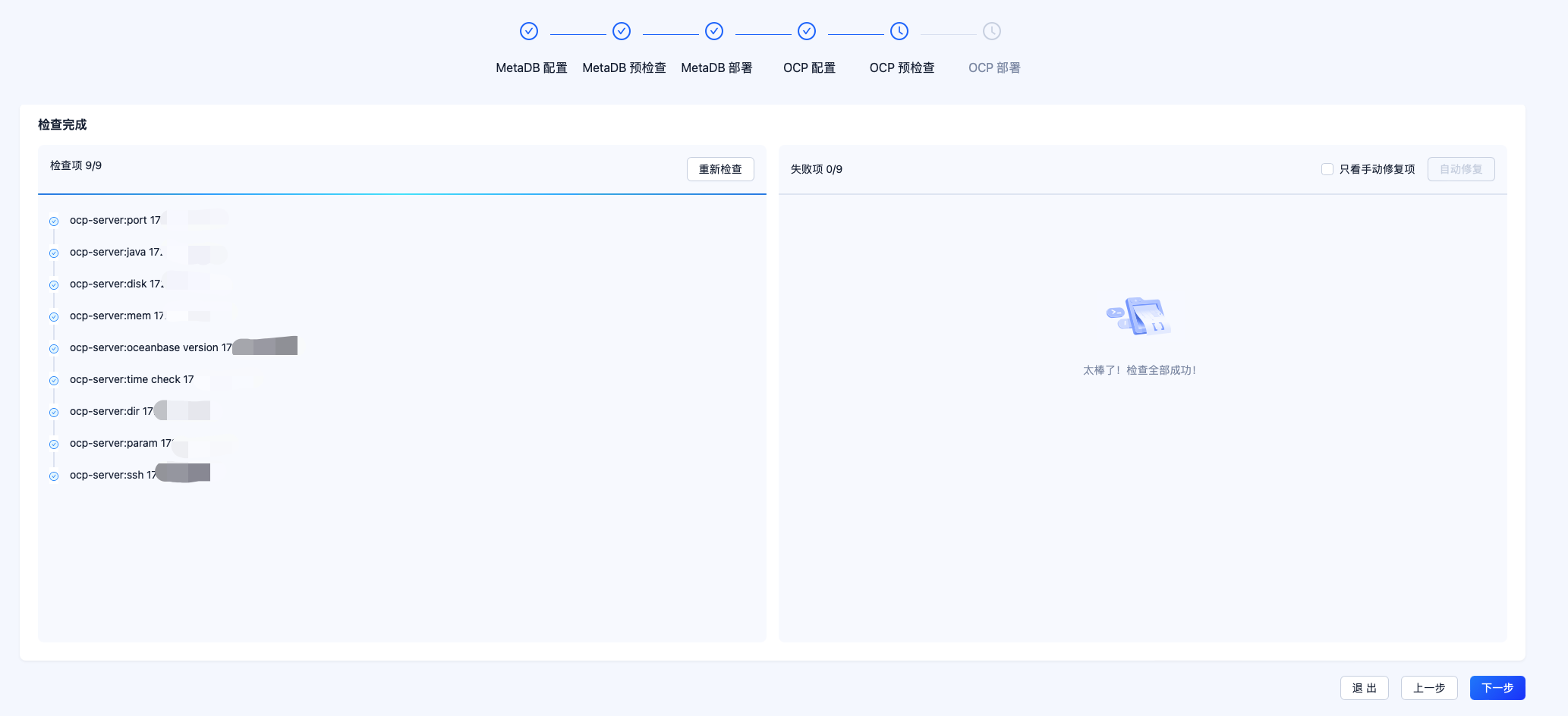This screenshot has height=716, width=1568.
Task: Click the OCP 部署 pending step icon
Action: click(992, 31)
